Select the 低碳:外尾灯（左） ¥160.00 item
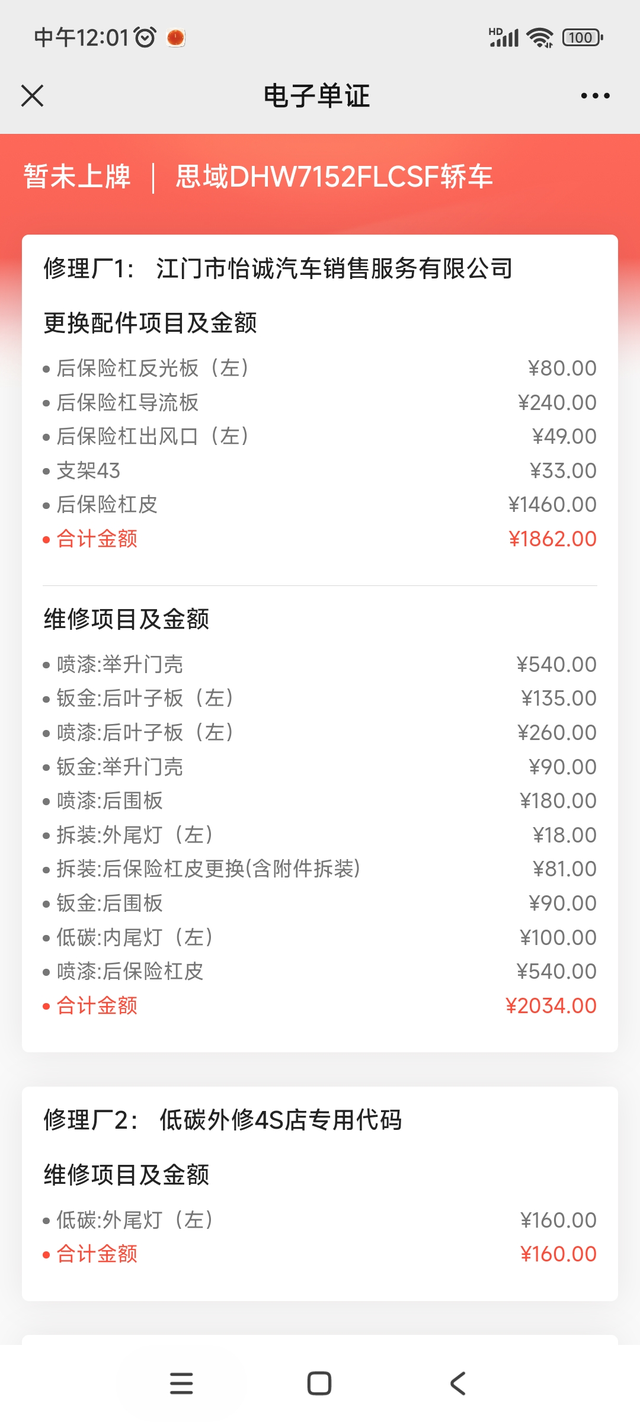The width and height of the screenshot is (640, 1422). pyautogui.click(x=320, y=1220)
